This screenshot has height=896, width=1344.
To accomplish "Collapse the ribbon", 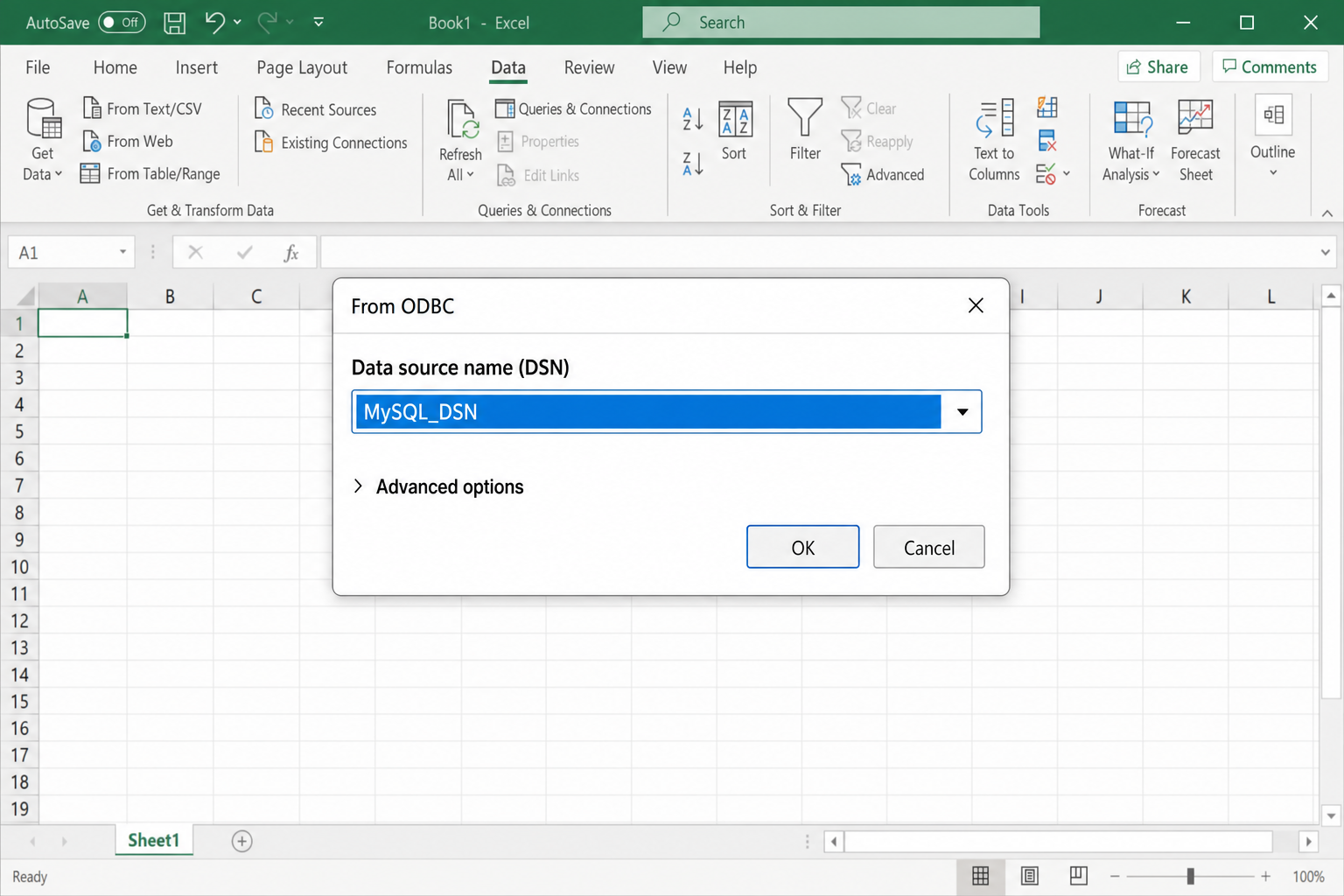I will click(x=1327, y=213).
